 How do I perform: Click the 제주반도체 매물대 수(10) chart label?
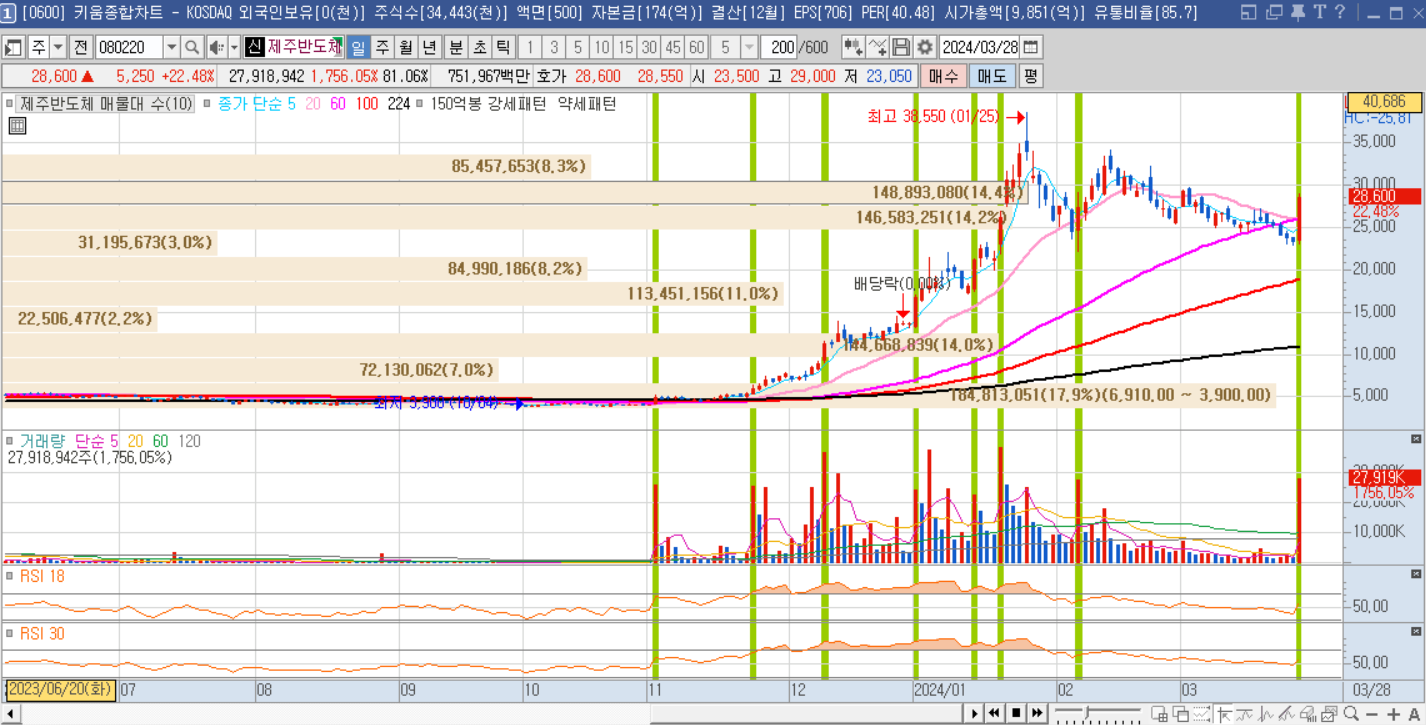point(105,103)
